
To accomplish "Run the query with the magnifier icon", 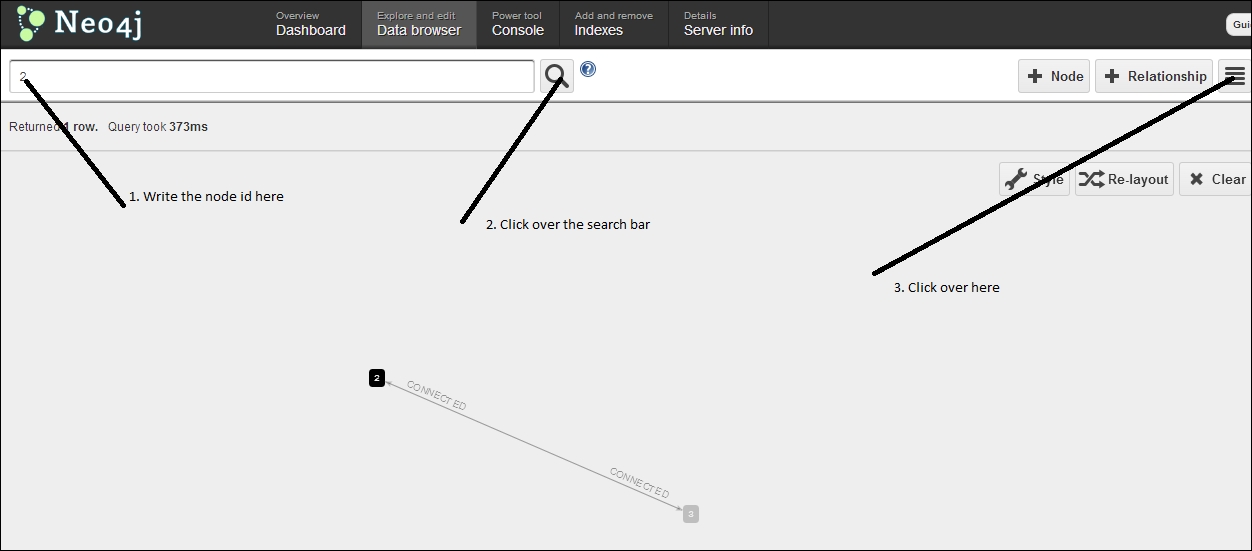I will [557, 76].
